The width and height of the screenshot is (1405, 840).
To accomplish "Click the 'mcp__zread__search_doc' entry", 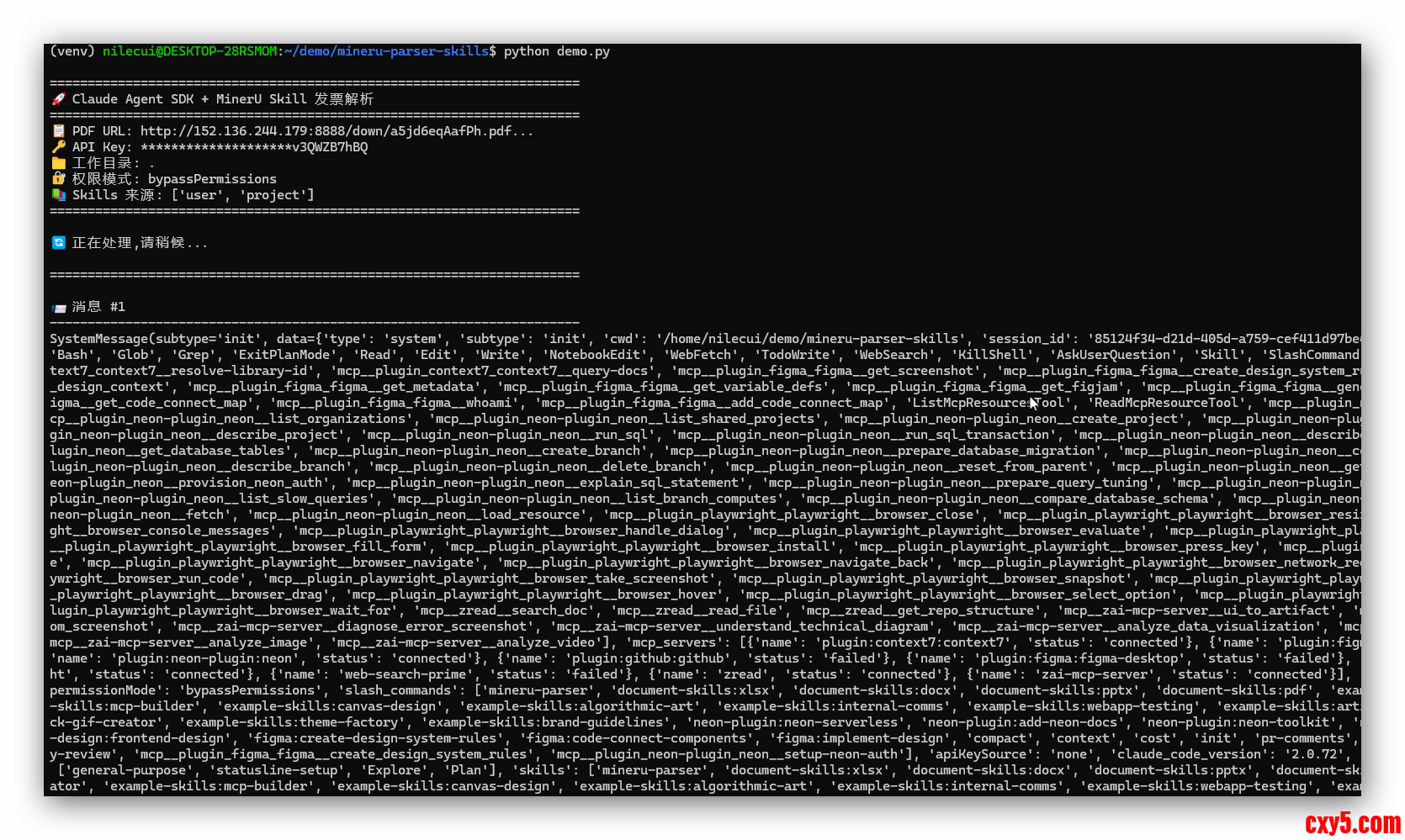I will tap(507, 610).
